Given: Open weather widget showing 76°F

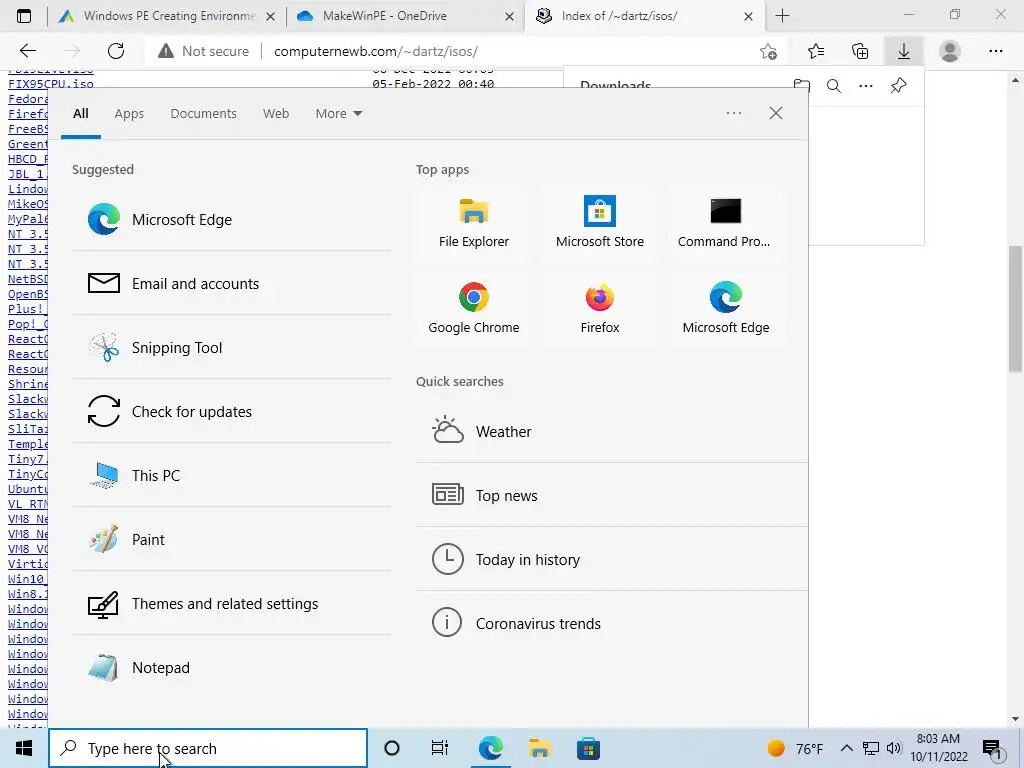Looking at the screenshot, I should (795, 748).
